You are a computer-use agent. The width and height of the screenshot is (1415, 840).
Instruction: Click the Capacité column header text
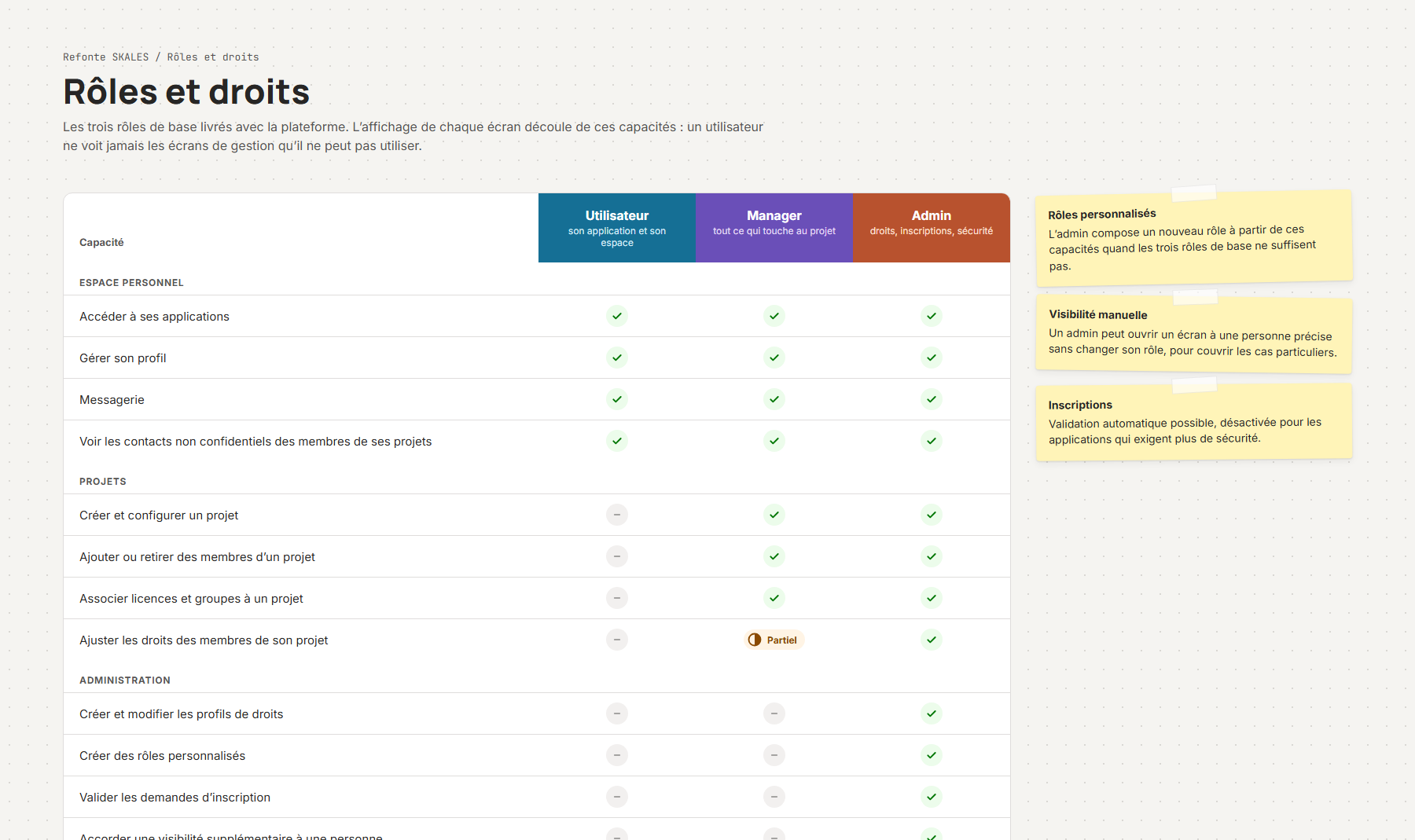pyautogui.click(x=101, y=242)
